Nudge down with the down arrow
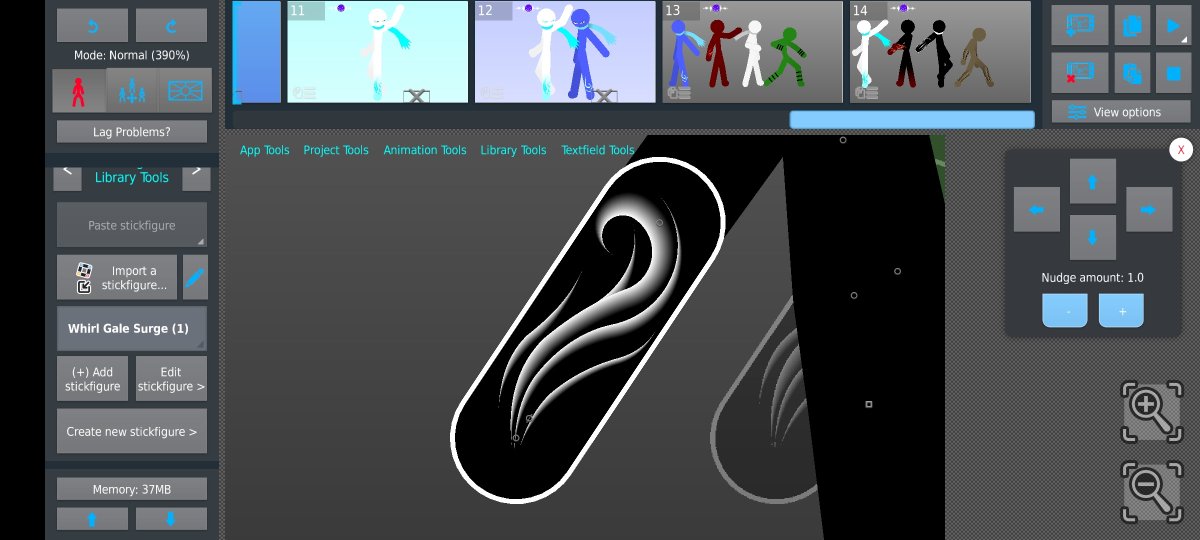Image resolution: width=1200 pixels, height=540 pixels. click(x=1093, y=238)
